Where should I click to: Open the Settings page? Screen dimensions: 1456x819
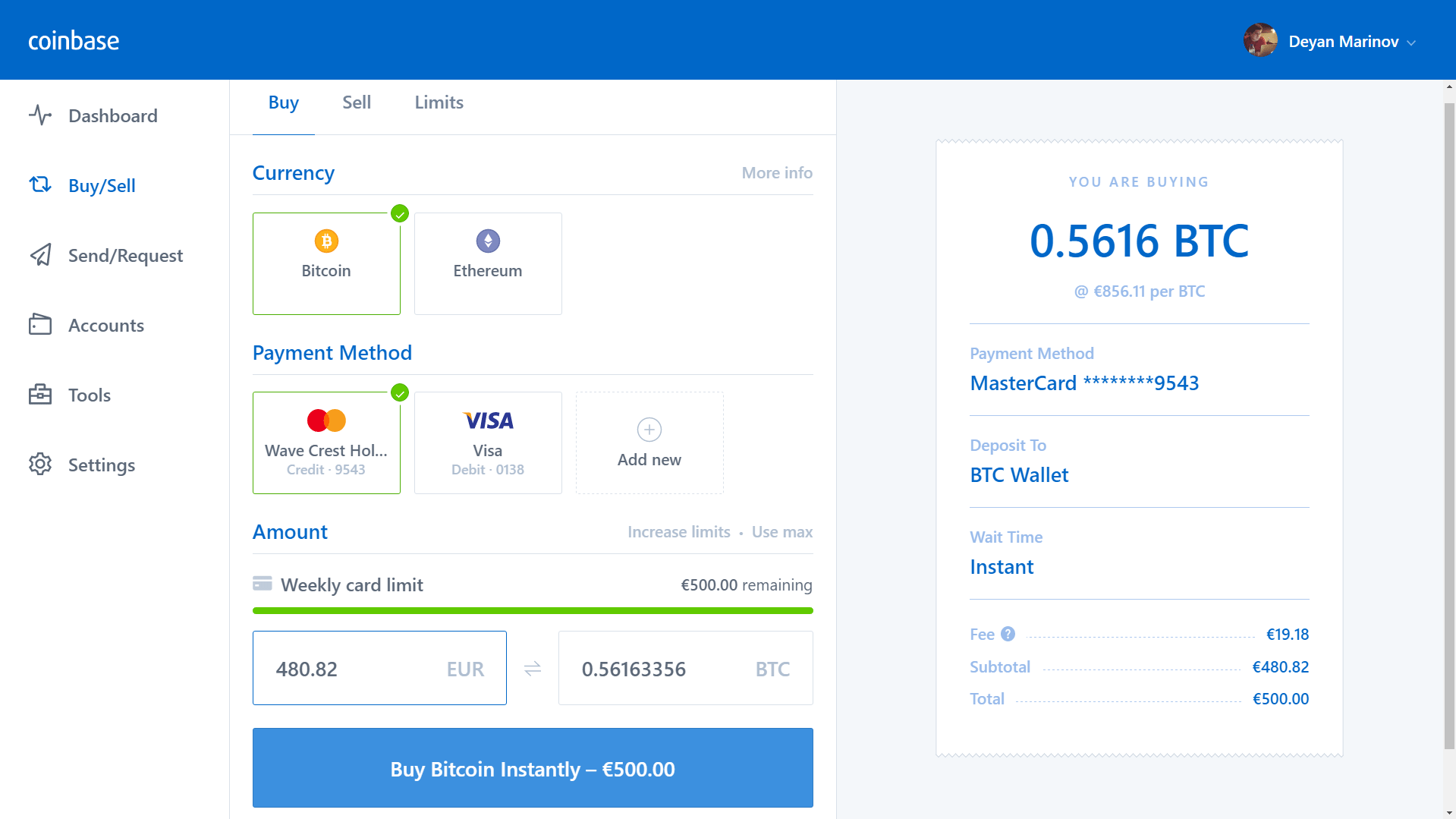(102, 465)
